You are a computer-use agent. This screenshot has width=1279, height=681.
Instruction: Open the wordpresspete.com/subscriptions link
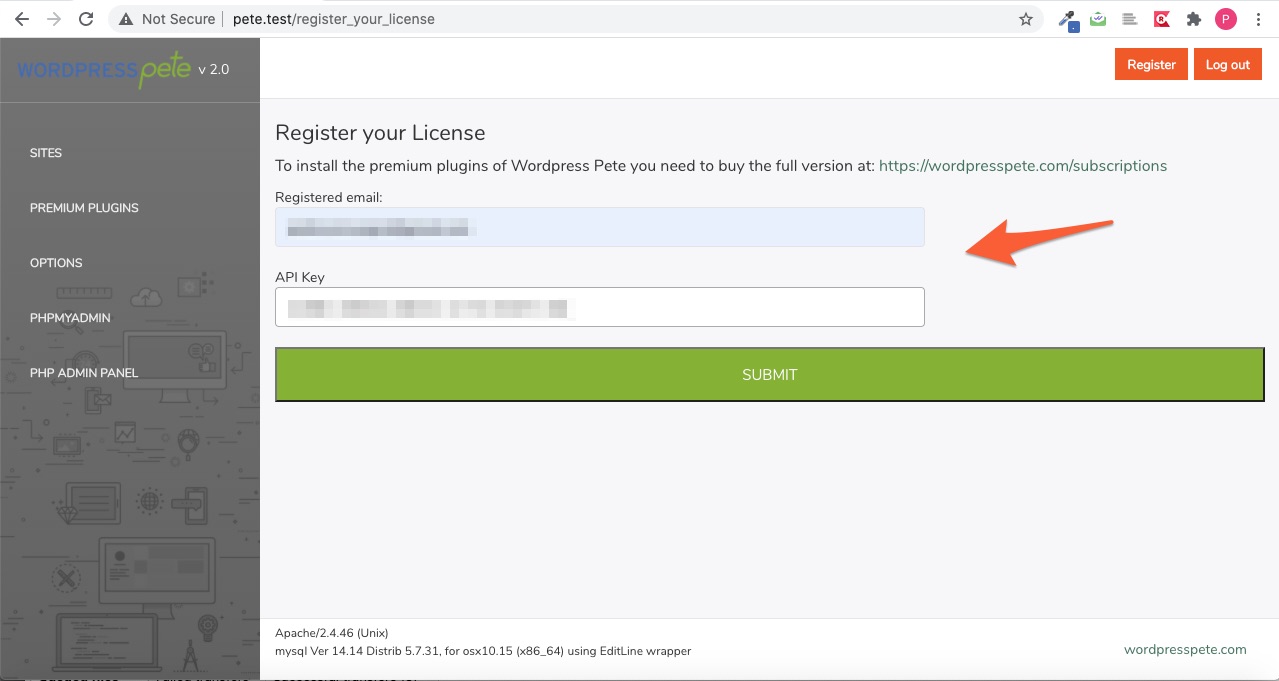click(1023, 166)
